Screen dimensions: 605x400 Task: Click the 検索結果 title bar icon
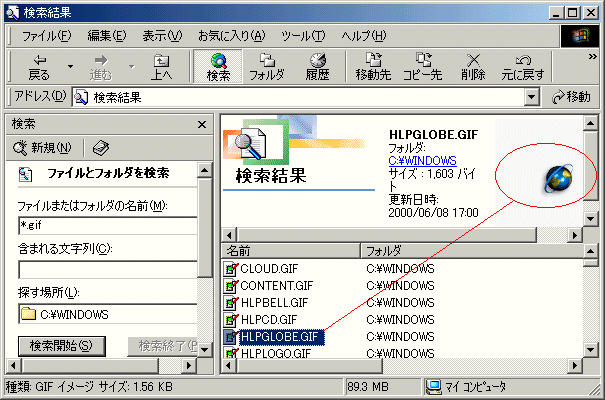(x=13, y=13)
